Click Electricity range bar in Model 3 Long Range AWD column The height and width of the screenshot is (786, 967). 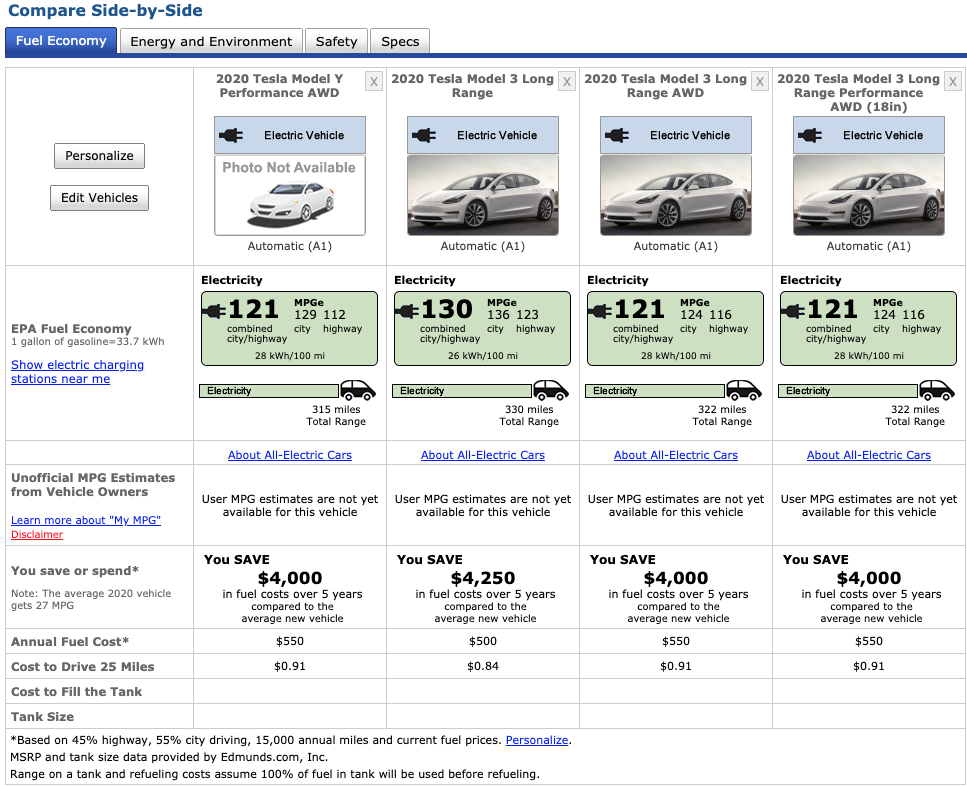pyautogui.click(x=655, y=391)
